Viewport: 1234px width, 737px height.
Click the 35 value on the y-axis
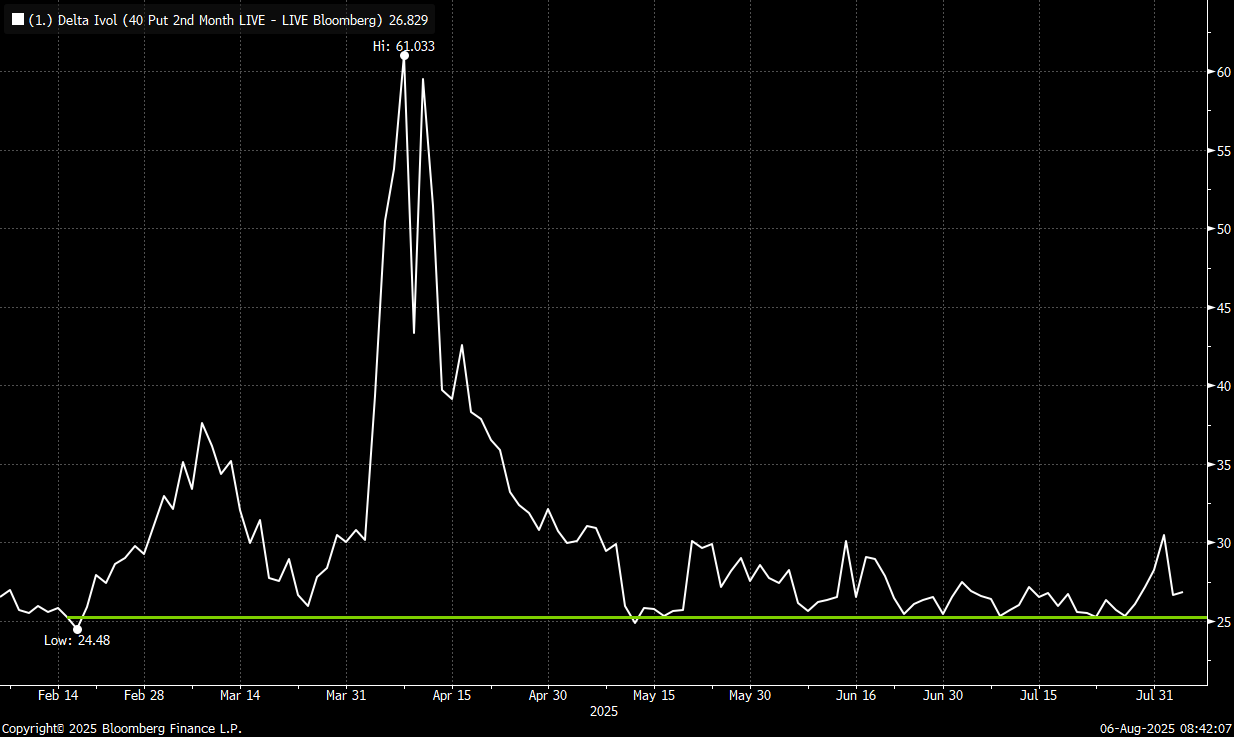click(1223, 465)
